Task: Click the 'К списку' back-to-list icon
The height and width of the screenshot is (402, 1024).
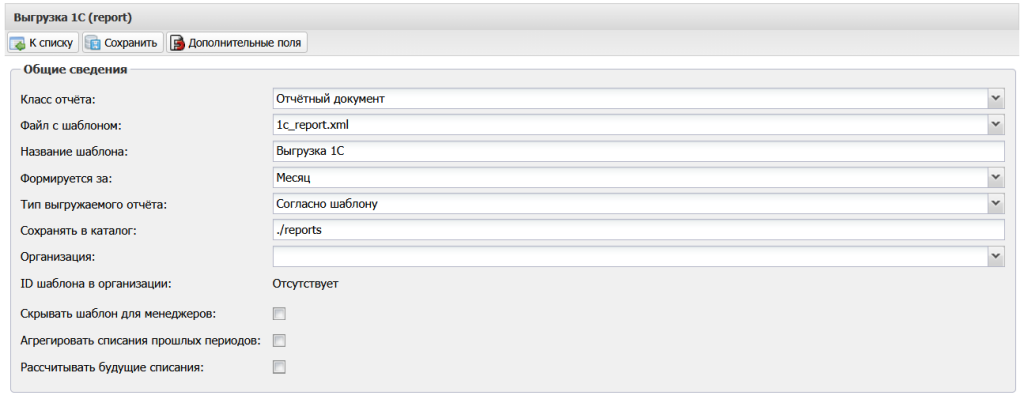Action: (x=17, y=43)
